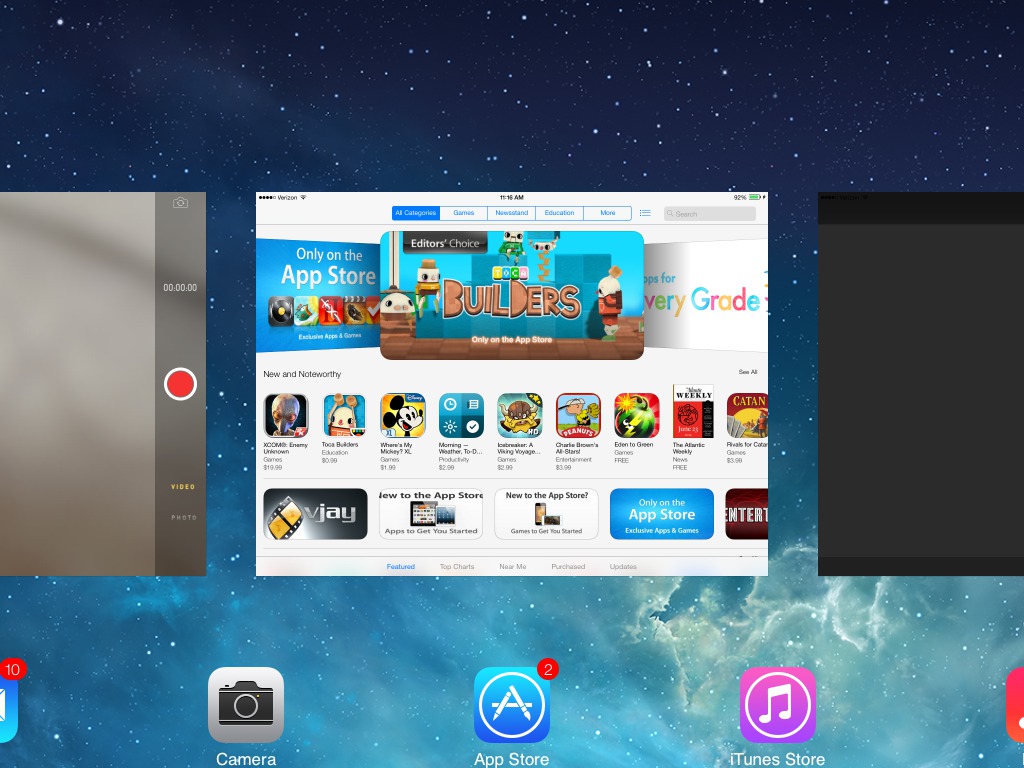The height and width of the screenshot is (768, 1024).
Task: Select VIDEO mode in Camera
Action: coord(181,486)
